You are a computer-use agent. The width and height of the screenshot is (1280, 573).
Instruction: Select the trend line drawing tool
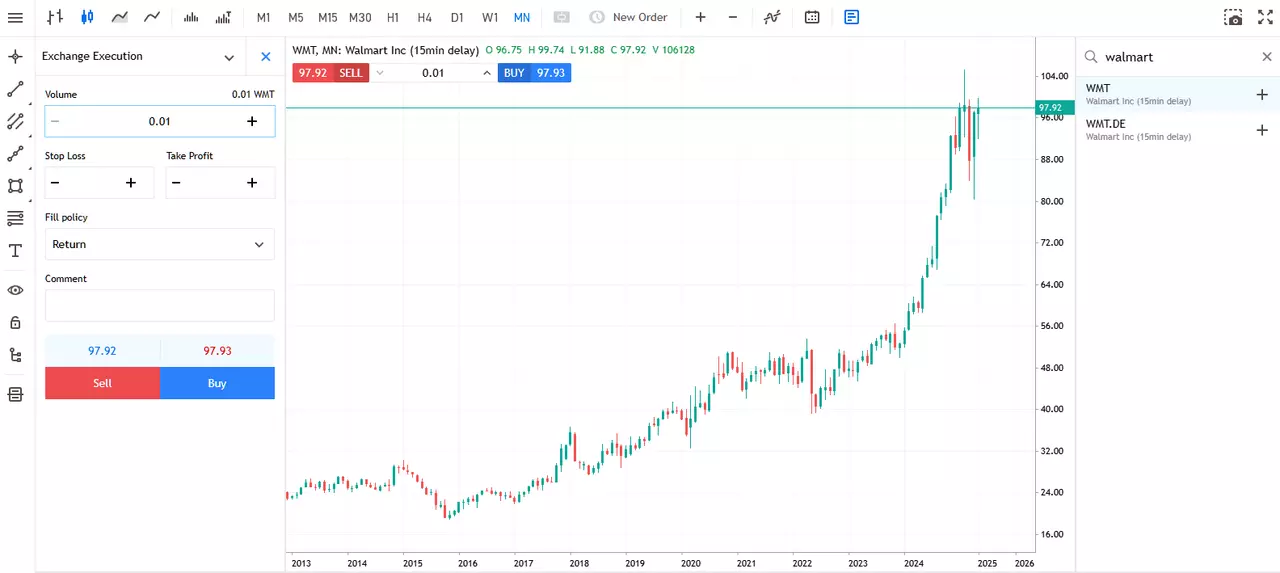(15, 89)
